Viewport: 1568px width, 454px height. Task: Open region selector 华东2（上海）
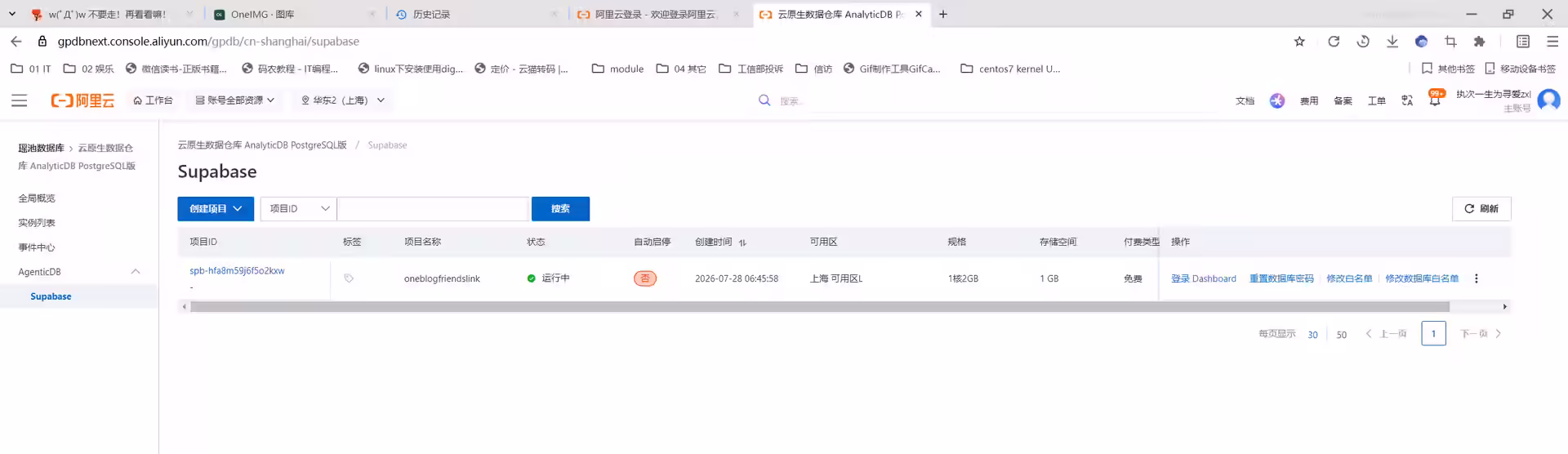(342, 100)
